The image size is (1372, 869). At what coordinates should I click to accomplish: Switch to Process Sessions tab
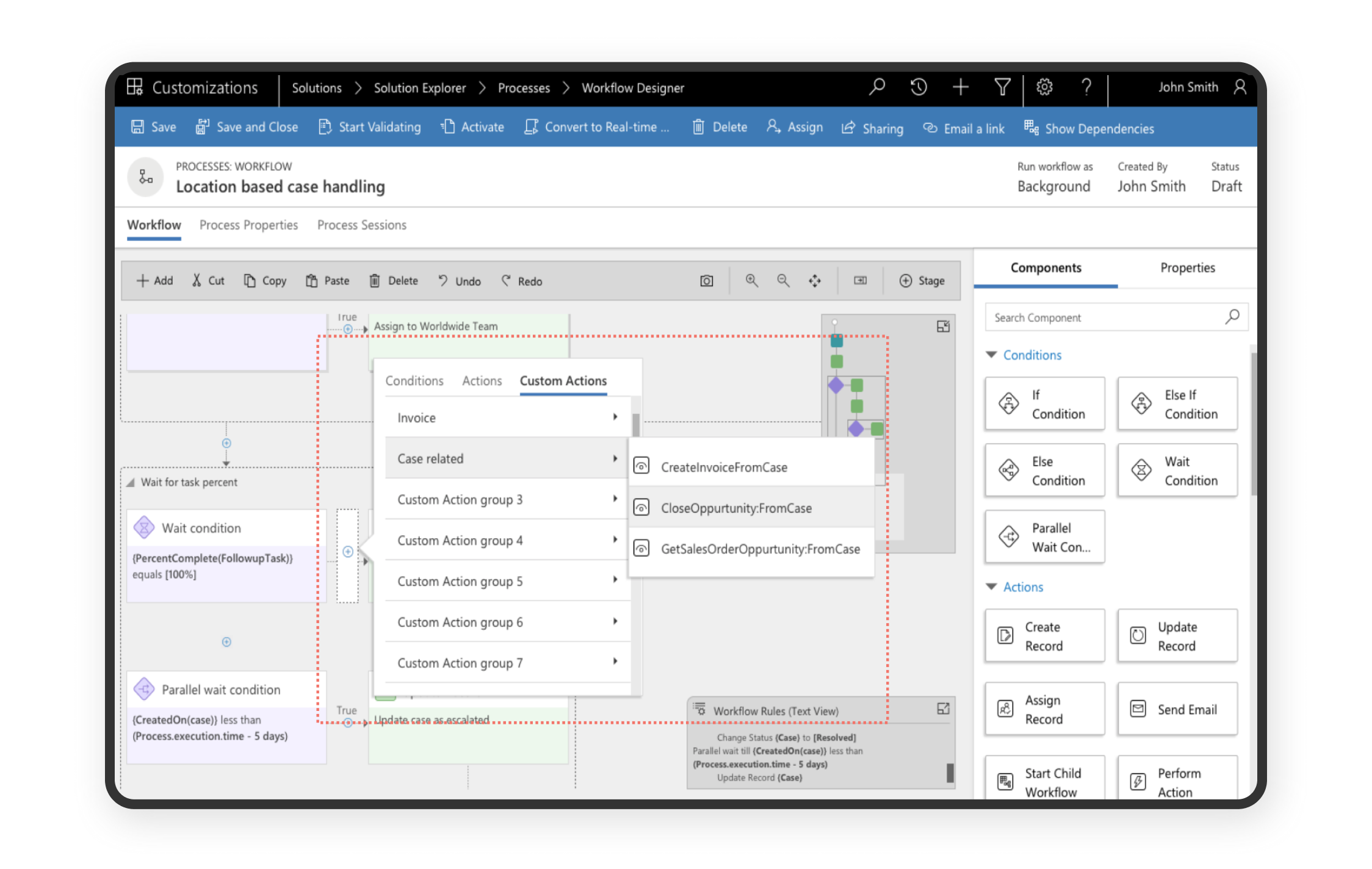click(x=361, y=225)
